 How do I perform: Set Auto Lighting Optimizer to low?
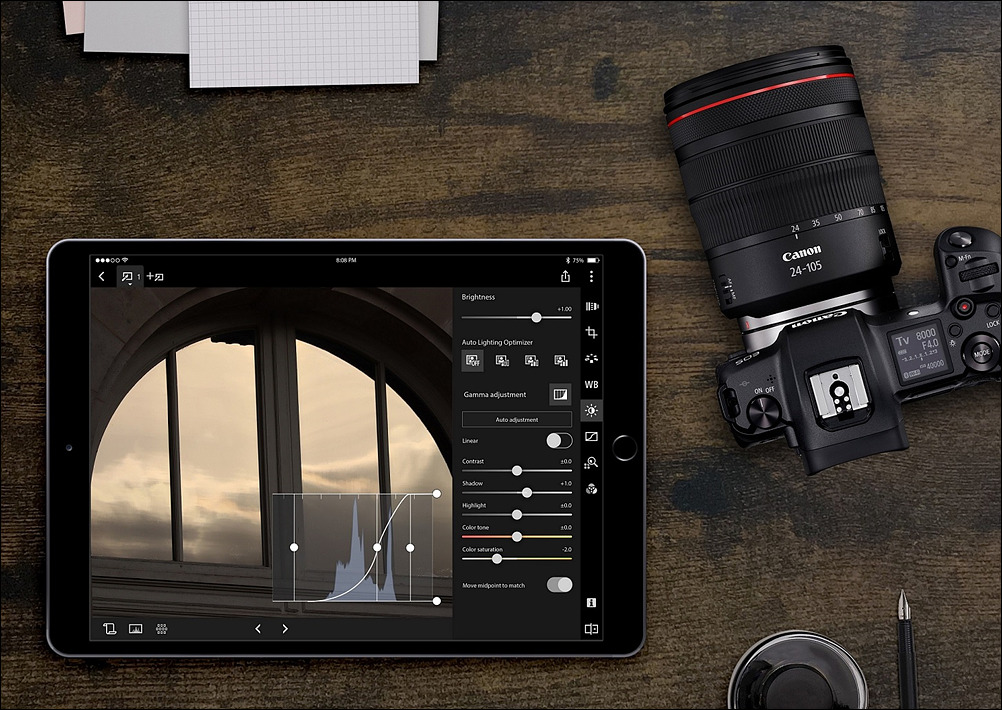click(x=502, y=361)
